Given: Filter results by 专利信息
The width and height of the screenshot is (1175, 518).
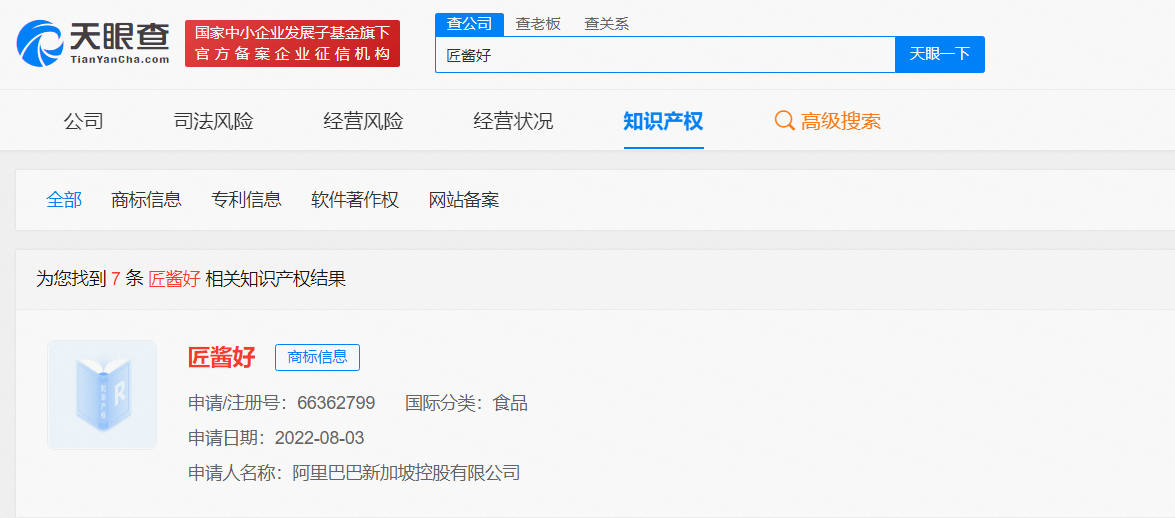Looking at the screenshot, I should 246,200.
